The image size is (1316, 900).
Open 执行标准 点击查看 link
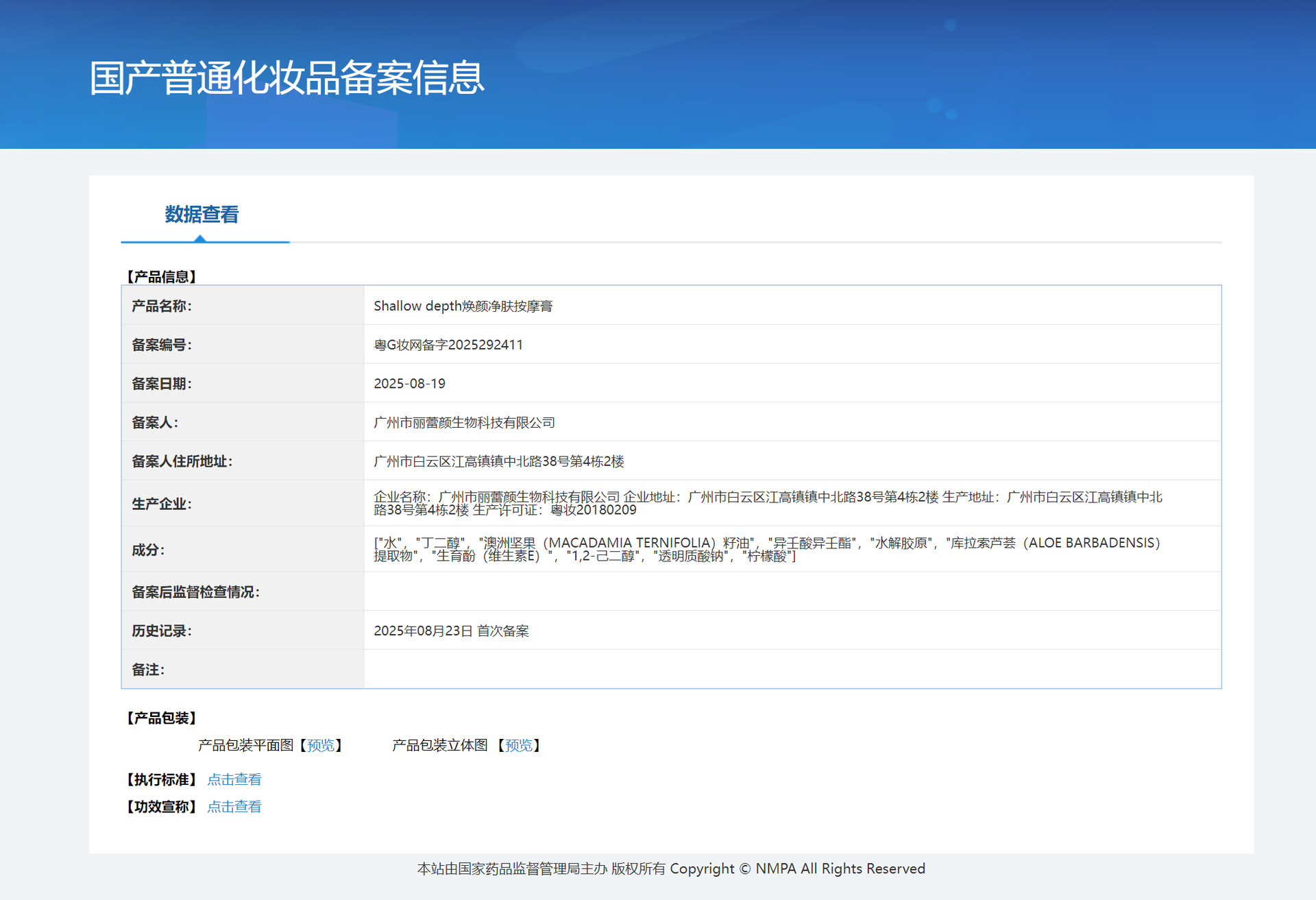[x=234, y=779]
